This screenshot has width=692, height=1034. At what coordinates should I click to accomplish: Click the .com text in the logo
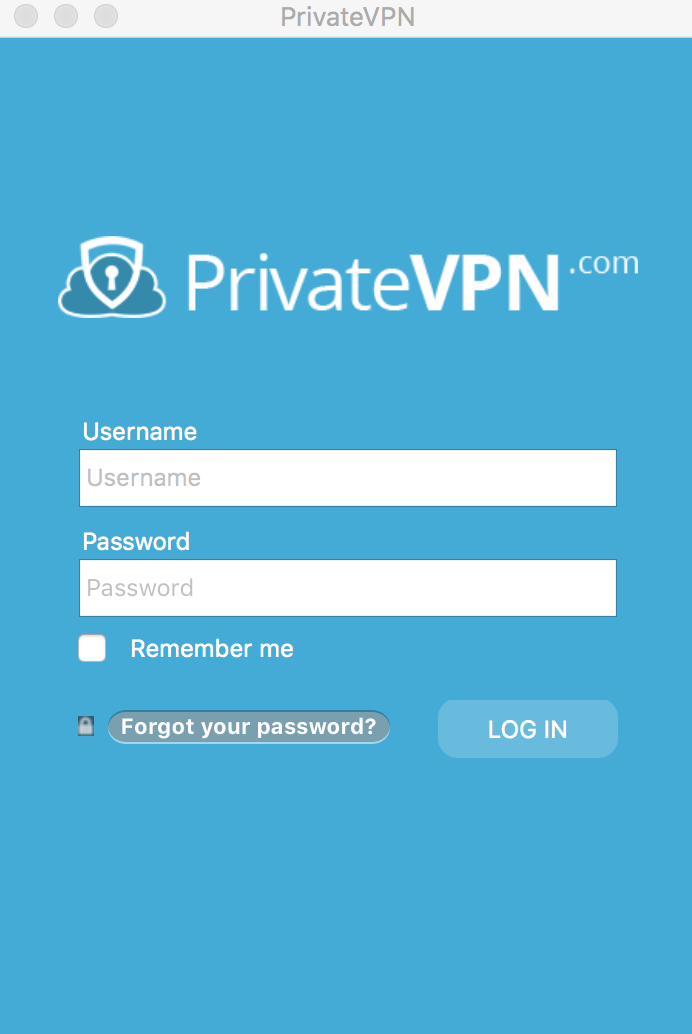click(604, 264)
